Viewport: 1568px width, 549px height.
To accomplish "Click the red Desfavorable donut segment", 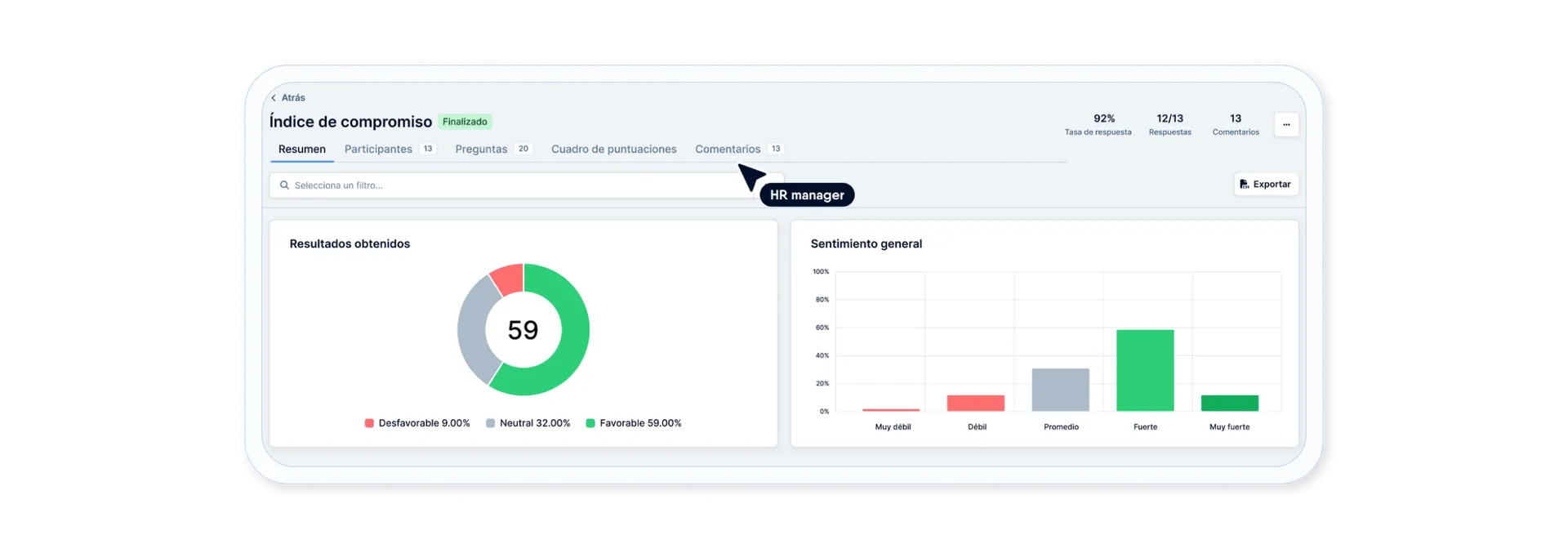I will pos(510,279).
